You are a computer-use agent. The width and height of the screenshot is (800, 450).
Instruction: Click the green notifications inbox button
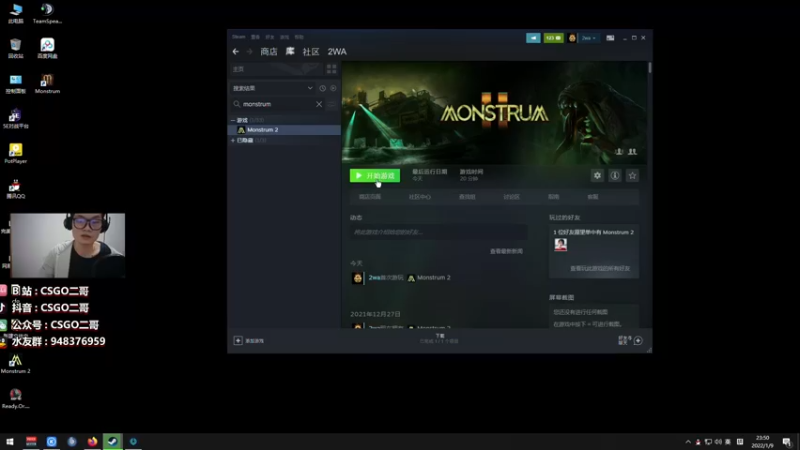point(553,38)
